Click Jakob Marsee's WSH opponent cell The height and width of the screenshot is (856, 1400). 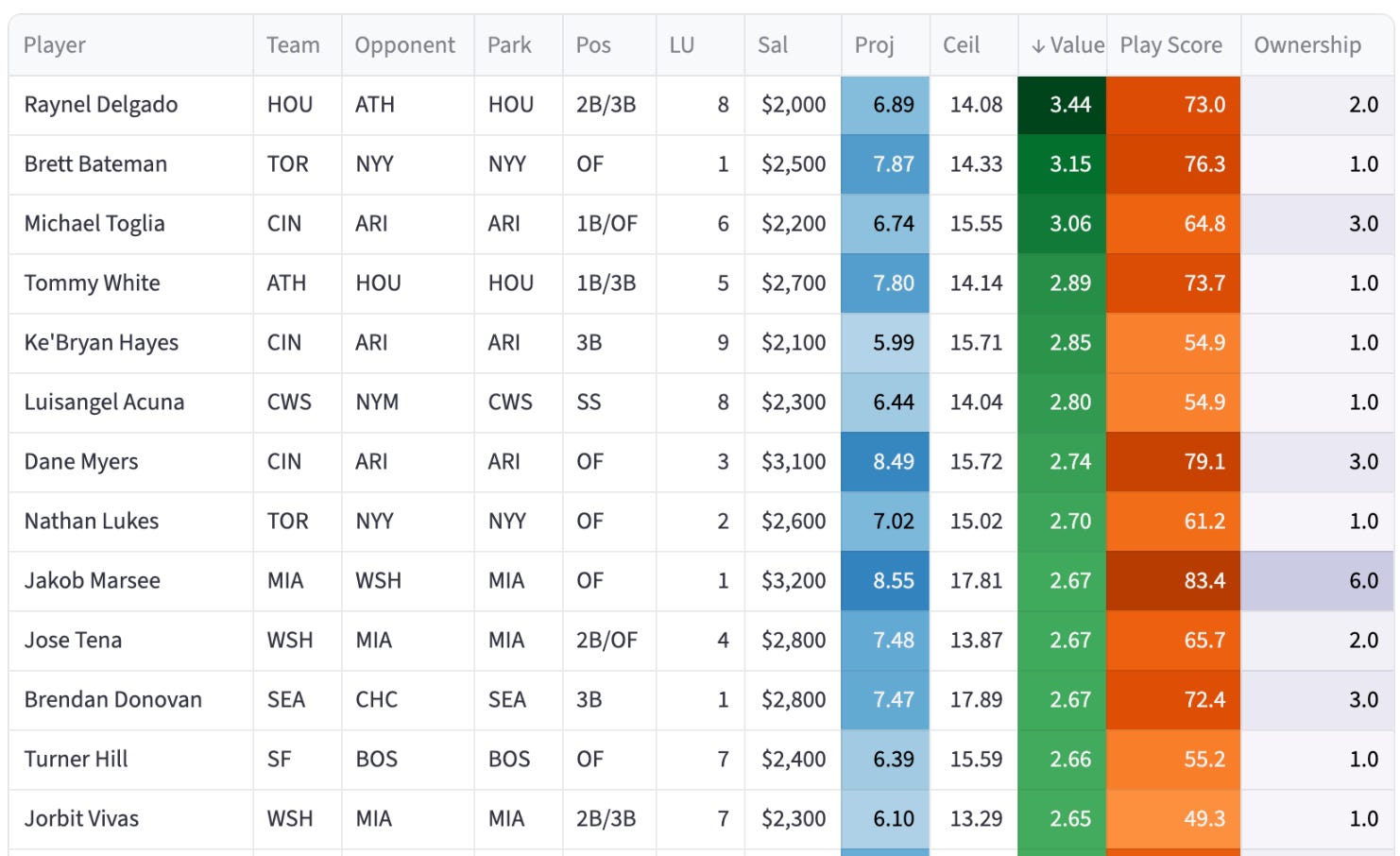click(x=407, y=581)
